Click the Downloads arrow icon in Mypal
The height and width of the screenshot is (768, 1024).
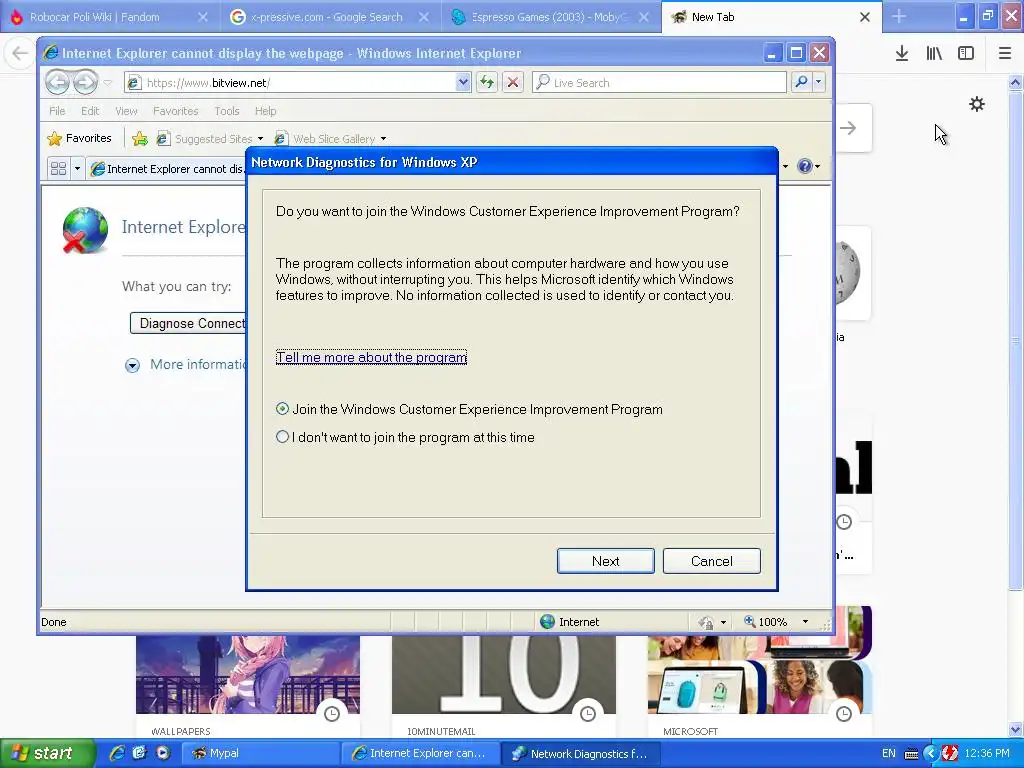902,54
